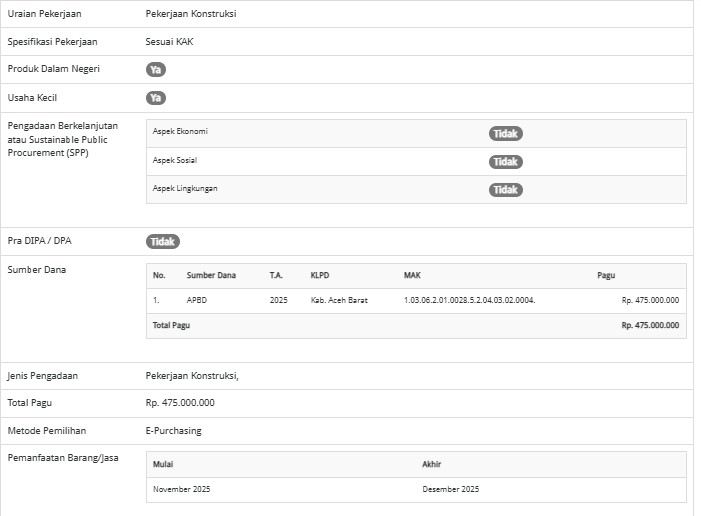
Task: Click the T.A. column header
Action: point(276,275)
